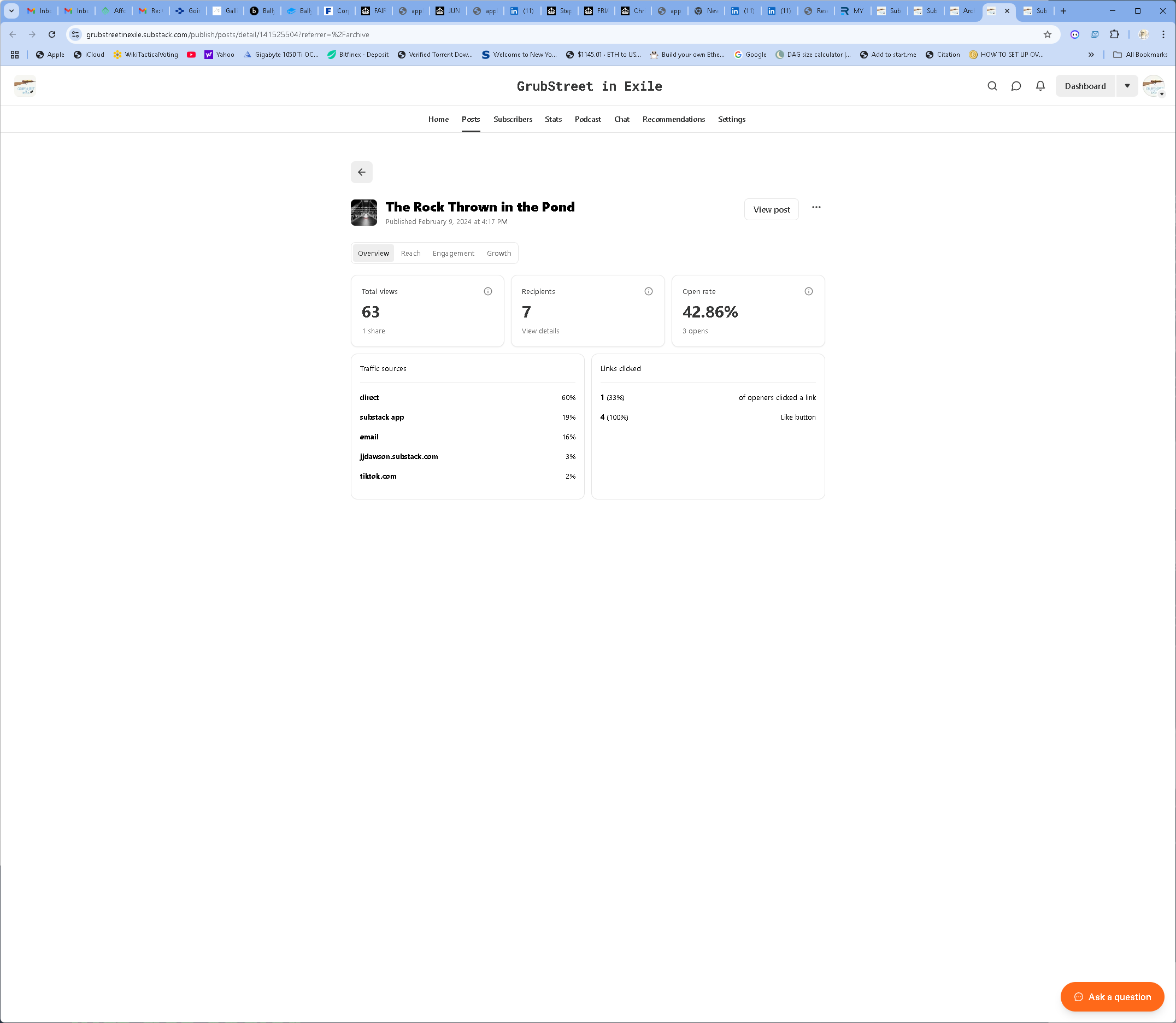
Task: Switch to the first Gmail Inbox tab
Action: point(39,11)
